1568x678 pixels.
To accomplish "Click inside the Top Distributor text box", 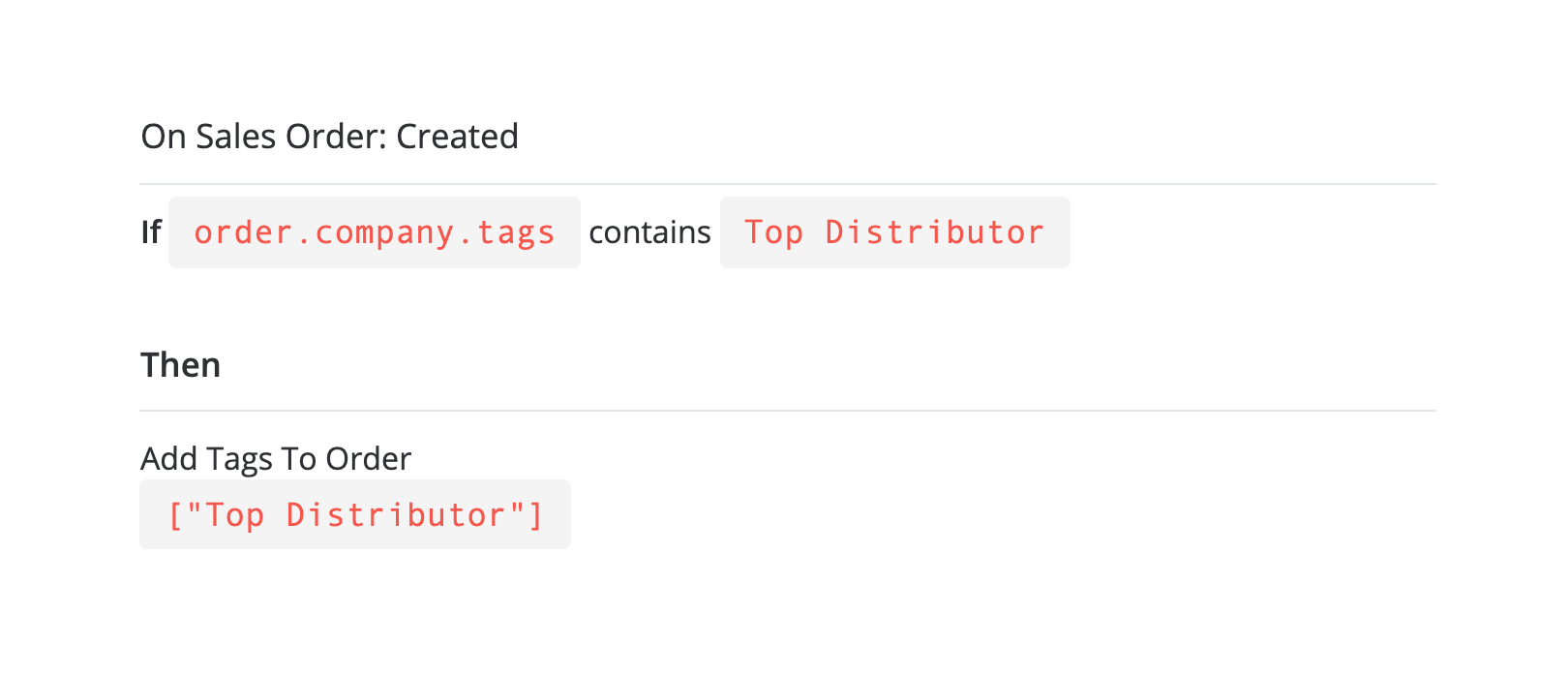I will coord(894,232).
